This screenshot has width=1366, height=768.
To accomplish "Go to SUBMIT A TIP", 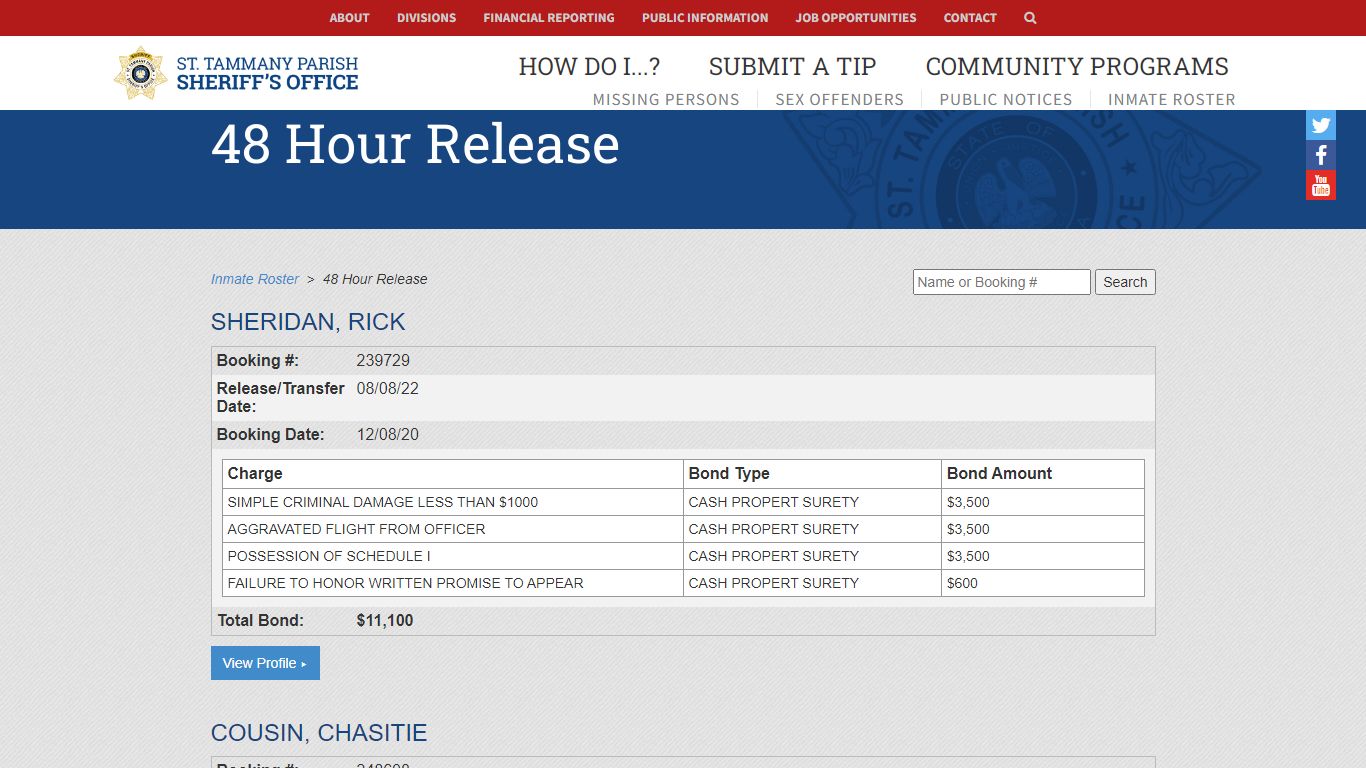I will [793, 67].
